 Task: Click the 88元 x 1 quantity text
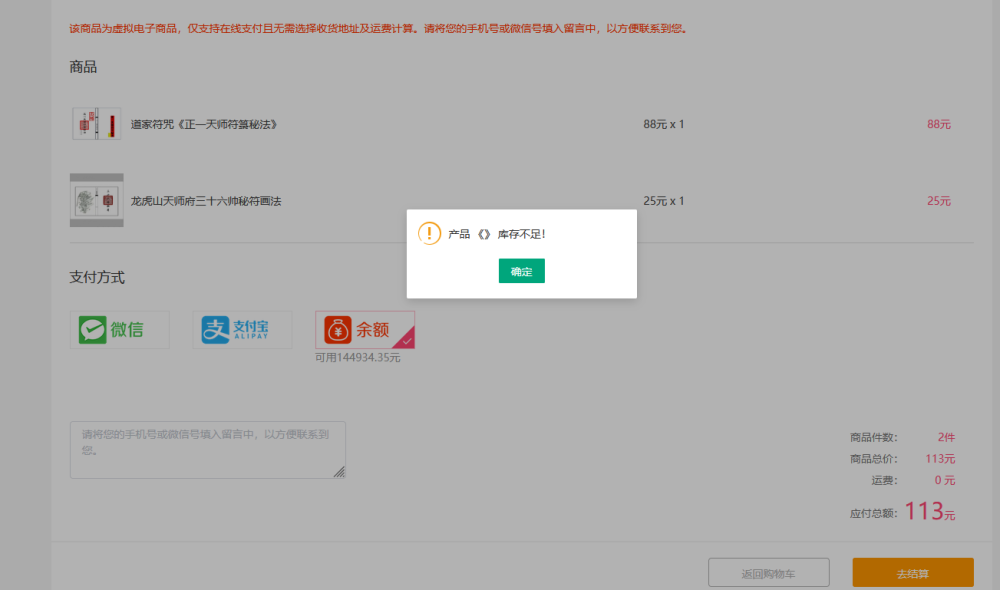tap(663, 124)
